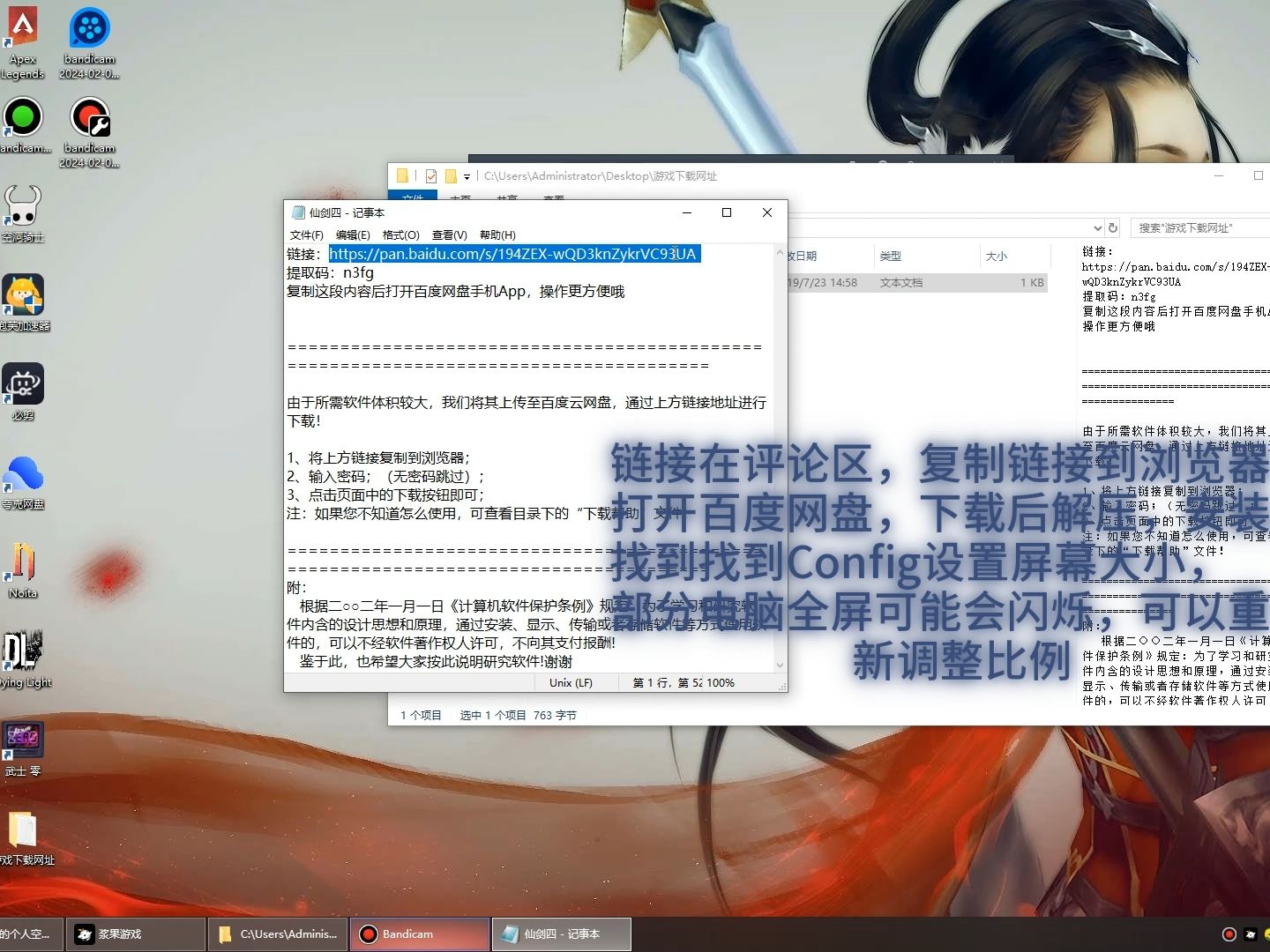Click the new folder icon in Explorer quick toolbar
This screenshot has height=952, width=1270.
tap(451, 175)
